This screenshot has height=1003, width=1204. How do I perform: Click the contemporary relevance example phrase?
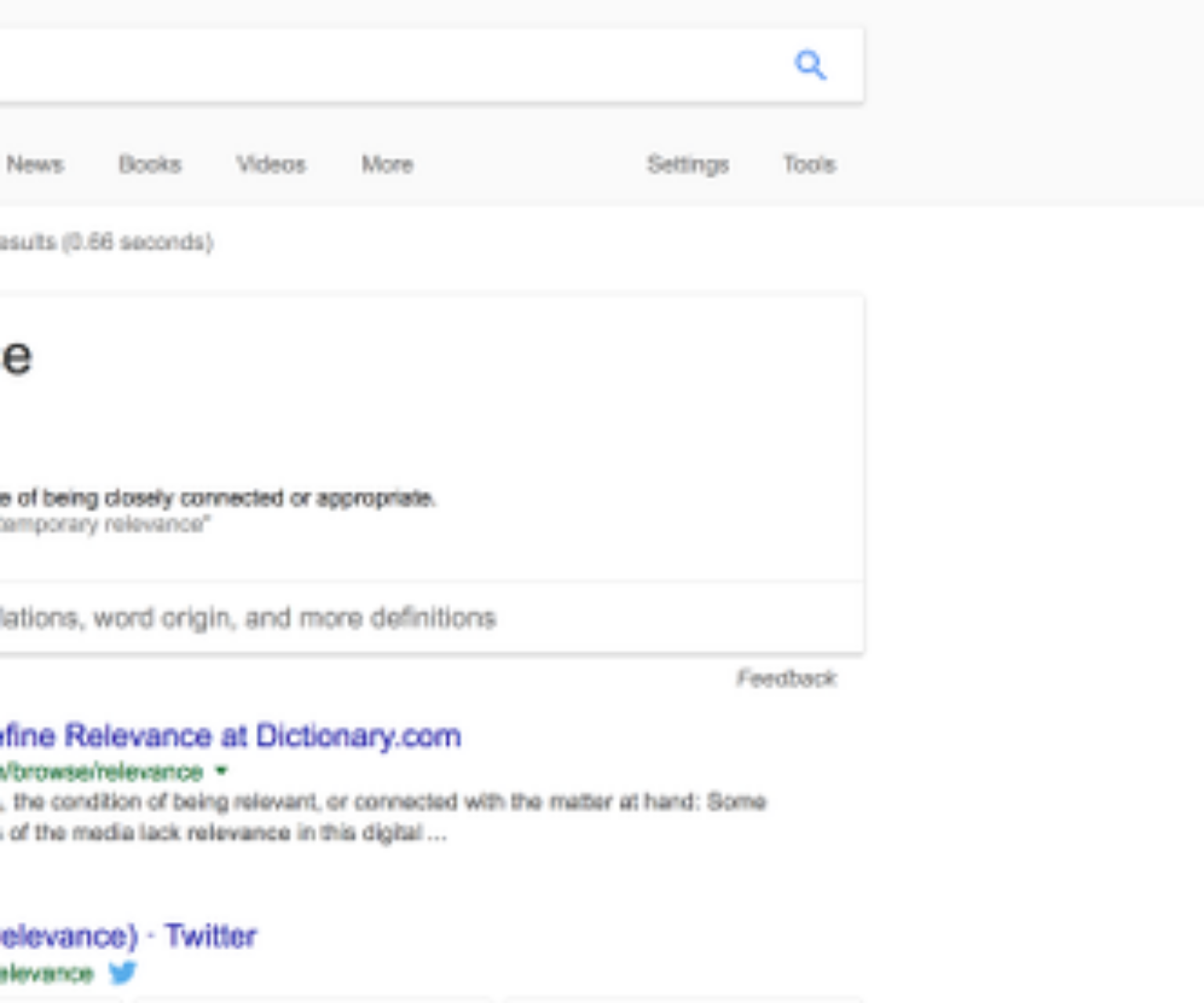click(x=104, y=525)
